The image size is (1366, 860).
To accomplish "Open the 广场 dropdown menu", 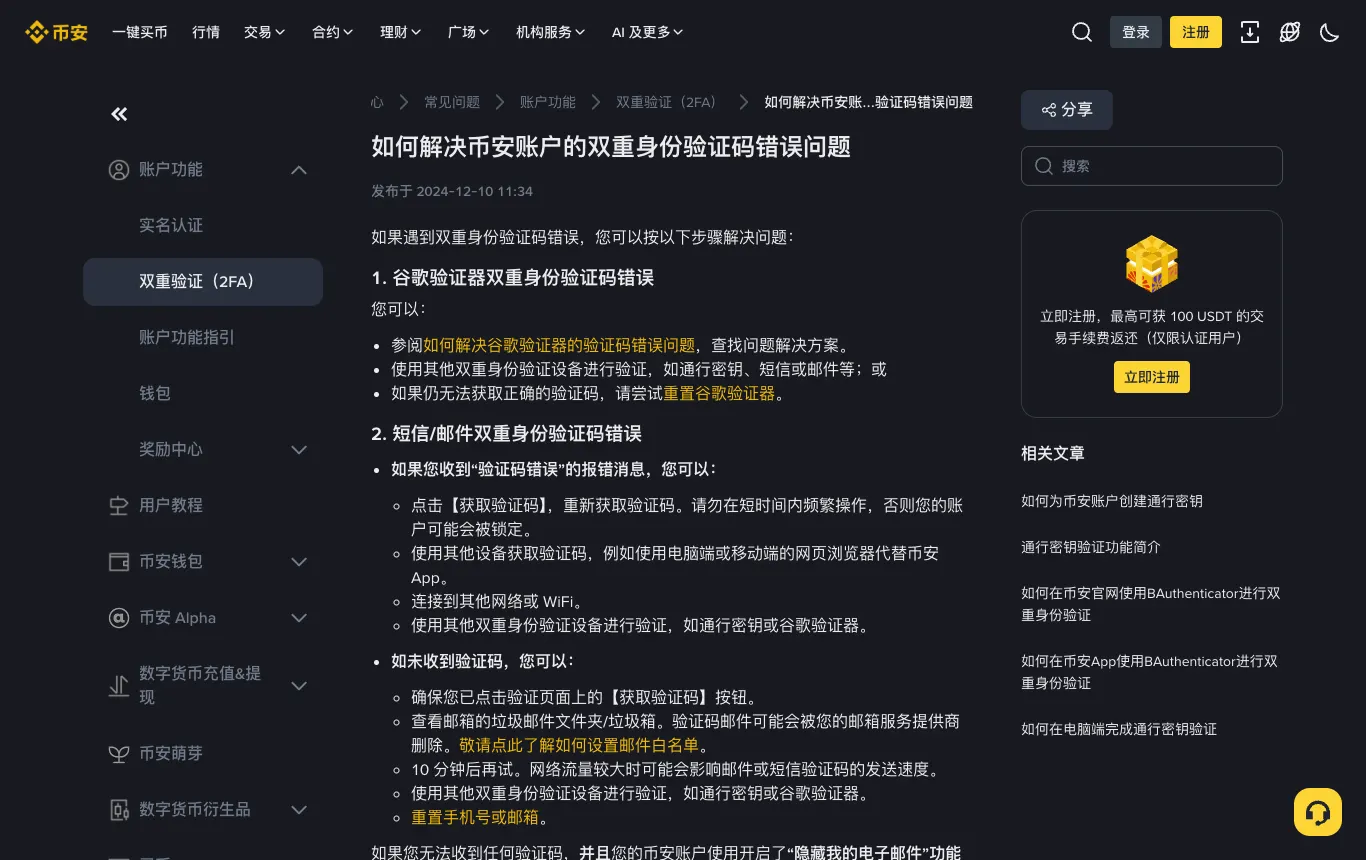I will (469, 32).
